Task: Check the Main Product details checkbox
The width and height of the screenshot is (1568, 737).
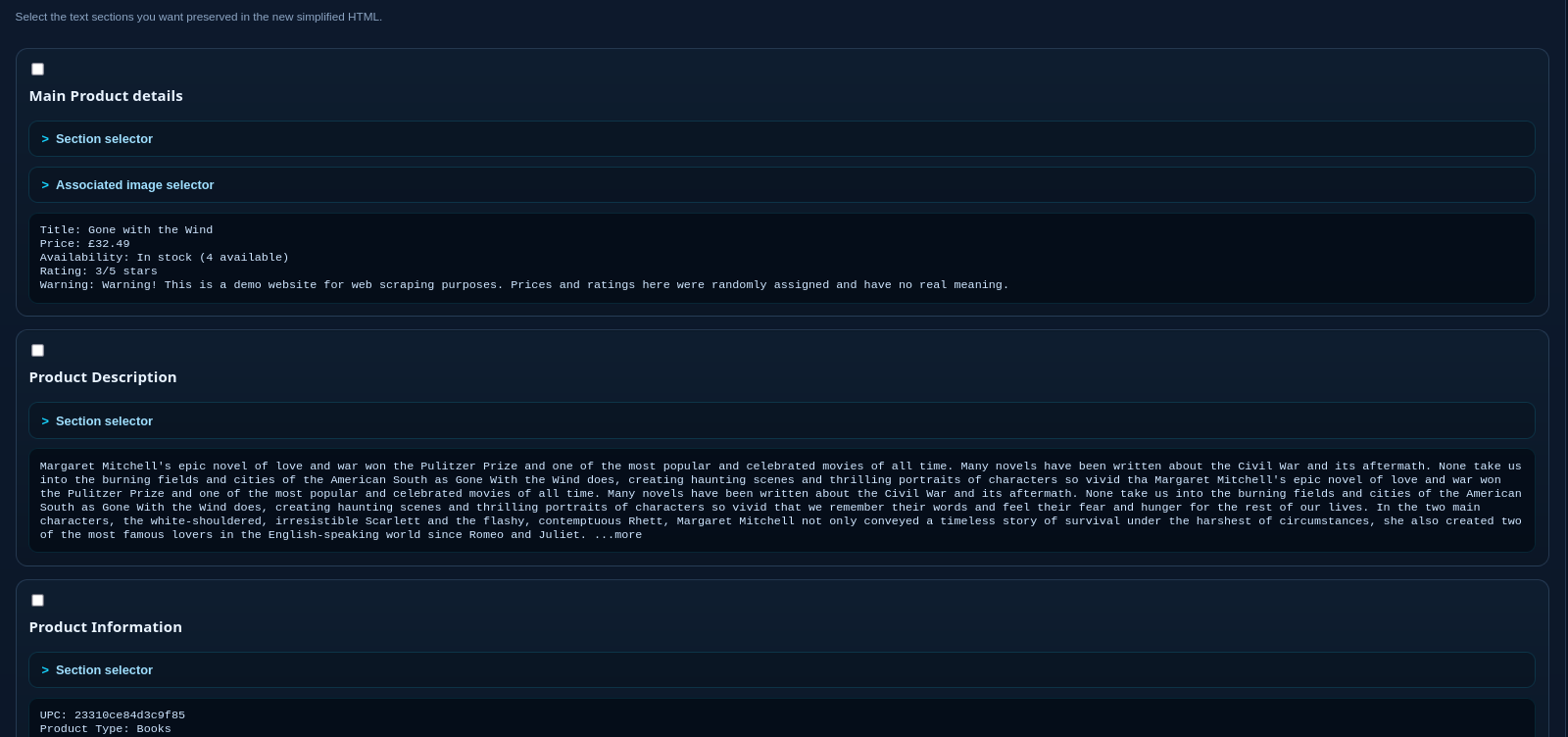Action: tap(37, 69)
